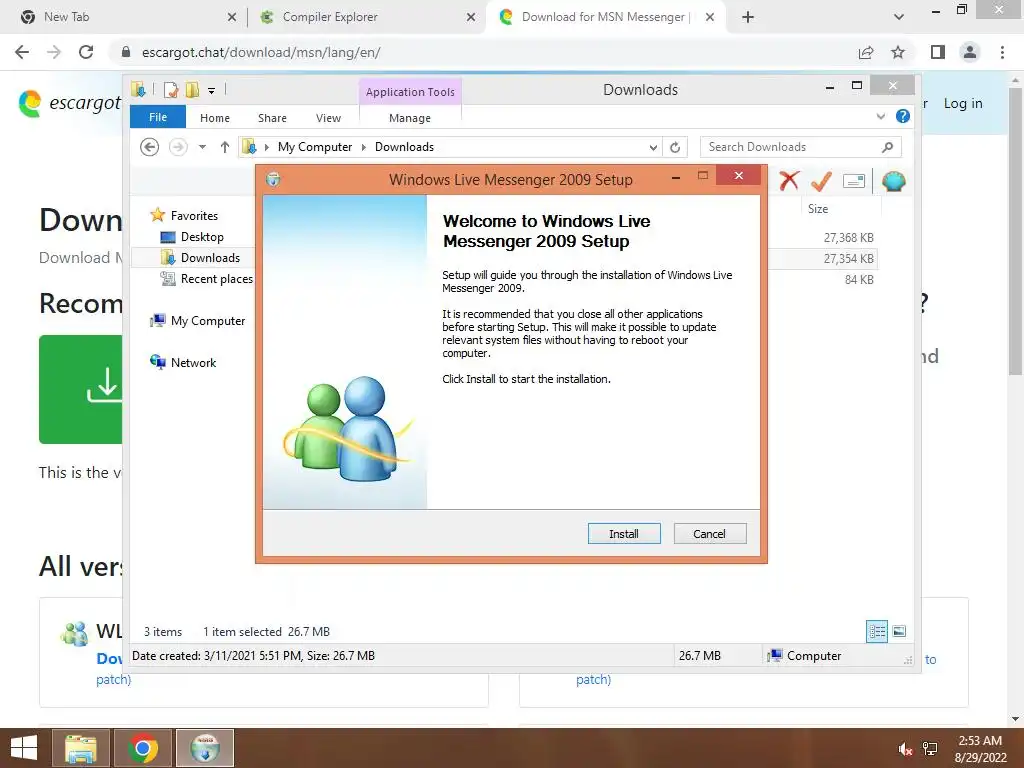The width and height of the screenshot is (1024, 768).
Task: Open Chrome profile avatar menu
Action: 970,52
